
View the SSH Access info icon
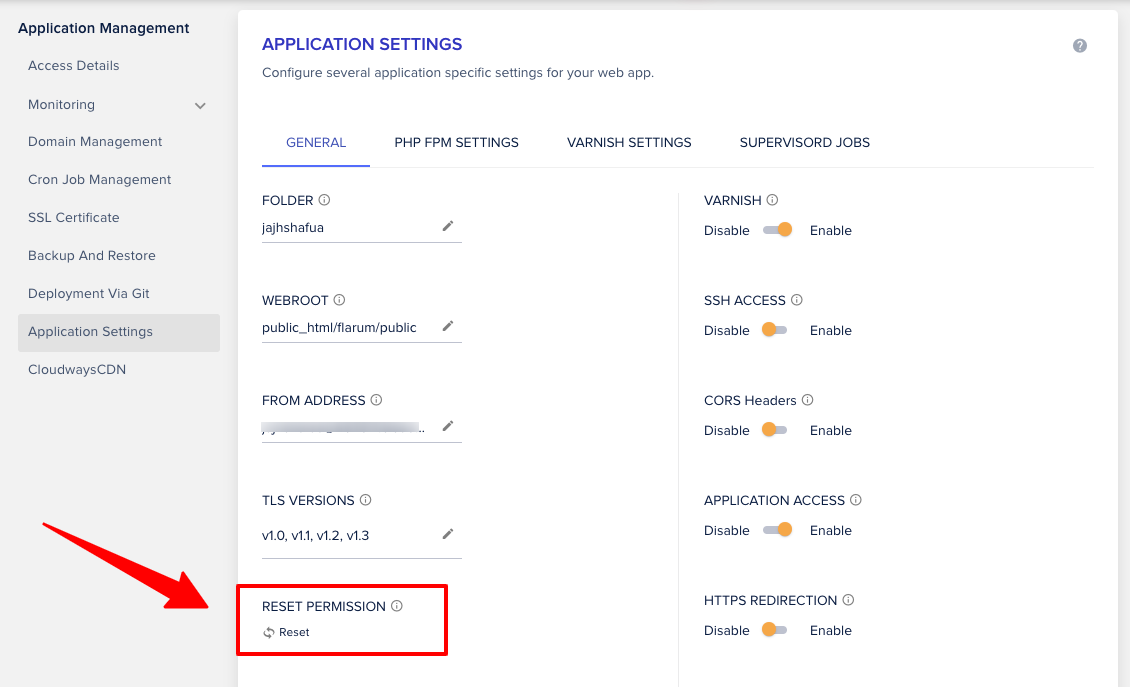[795, 300]
